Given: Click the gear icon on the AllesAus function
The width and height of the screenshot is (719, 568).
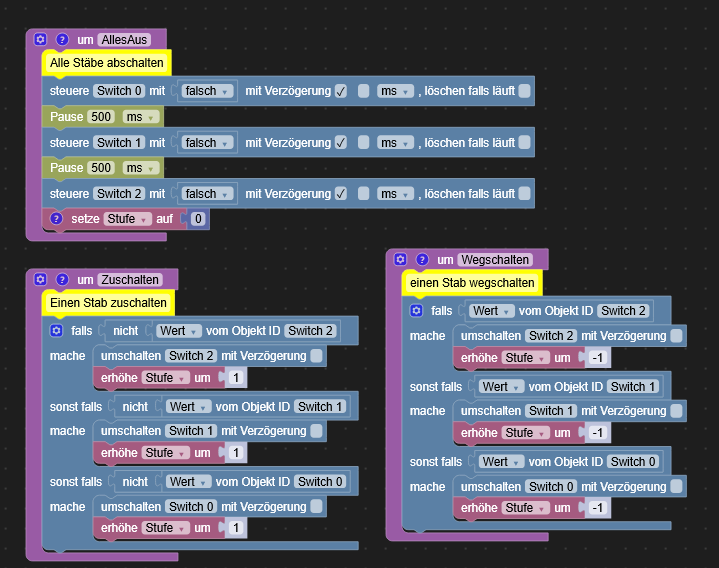Looking at the screenshot, I should point(40,40).
